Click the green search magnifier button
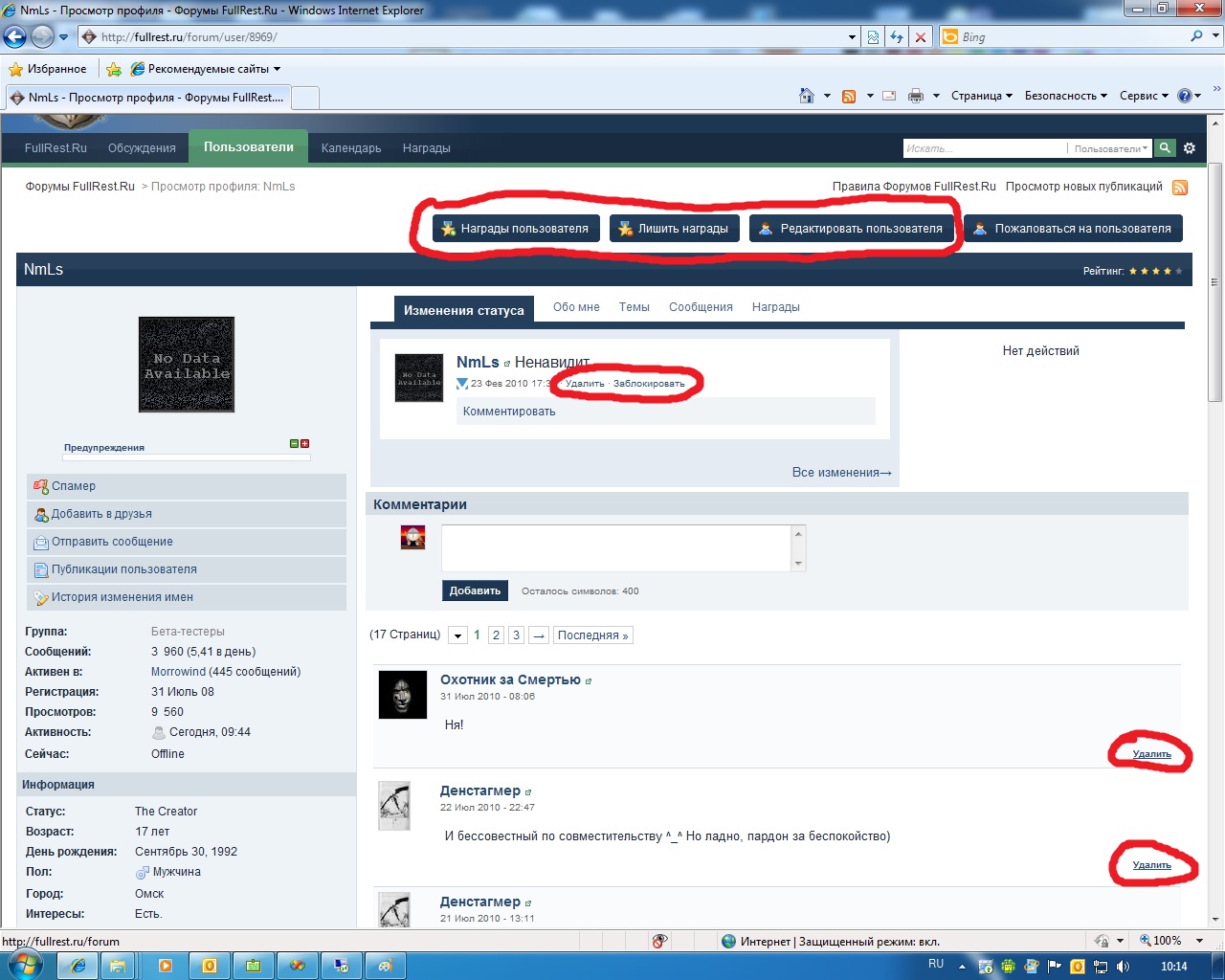Screen dimensions: 1225x980 [1165, 148]
